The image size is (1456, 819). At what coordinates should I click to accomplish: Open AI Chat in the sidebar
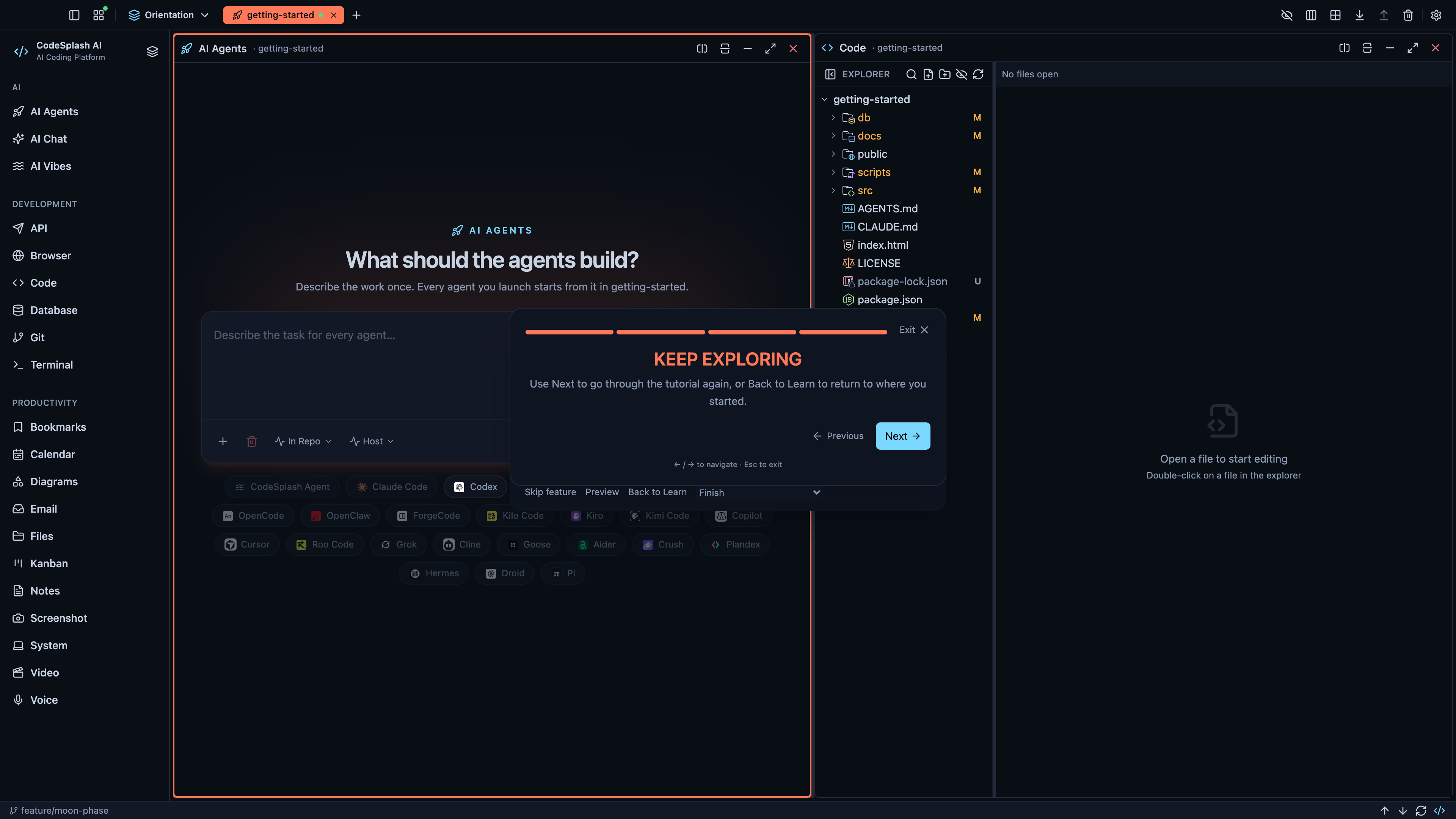click(49, 139)
